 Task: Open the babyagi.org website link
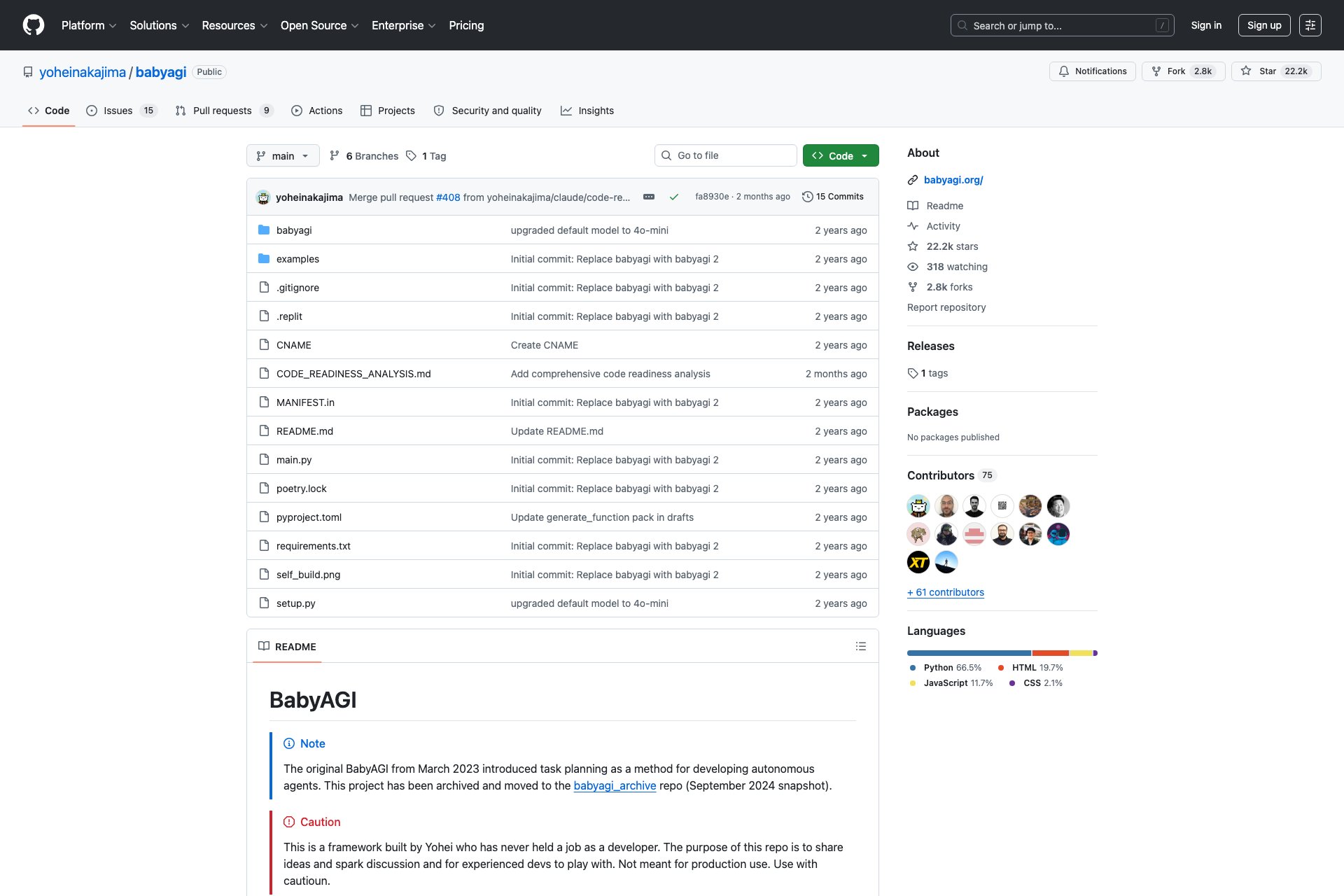coord(953,180)
